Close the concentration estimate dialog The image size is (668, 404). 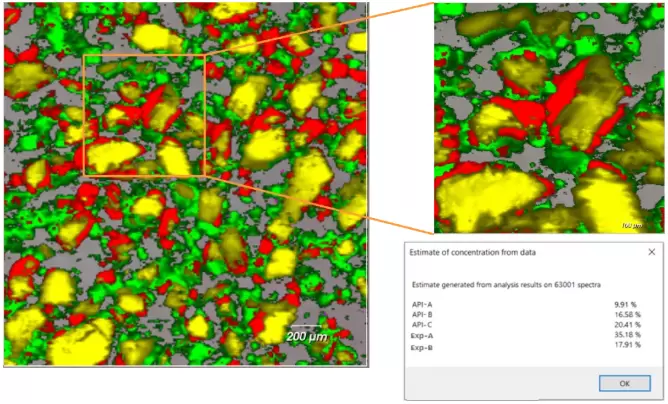(x=651, y=251)
